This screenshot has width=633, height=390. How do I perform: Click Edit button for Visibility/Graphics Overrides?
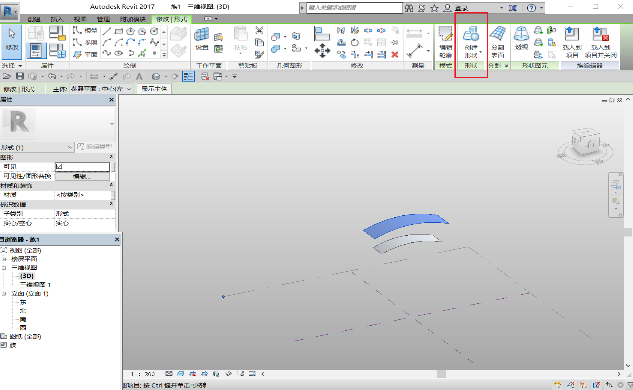pos(82,176)
